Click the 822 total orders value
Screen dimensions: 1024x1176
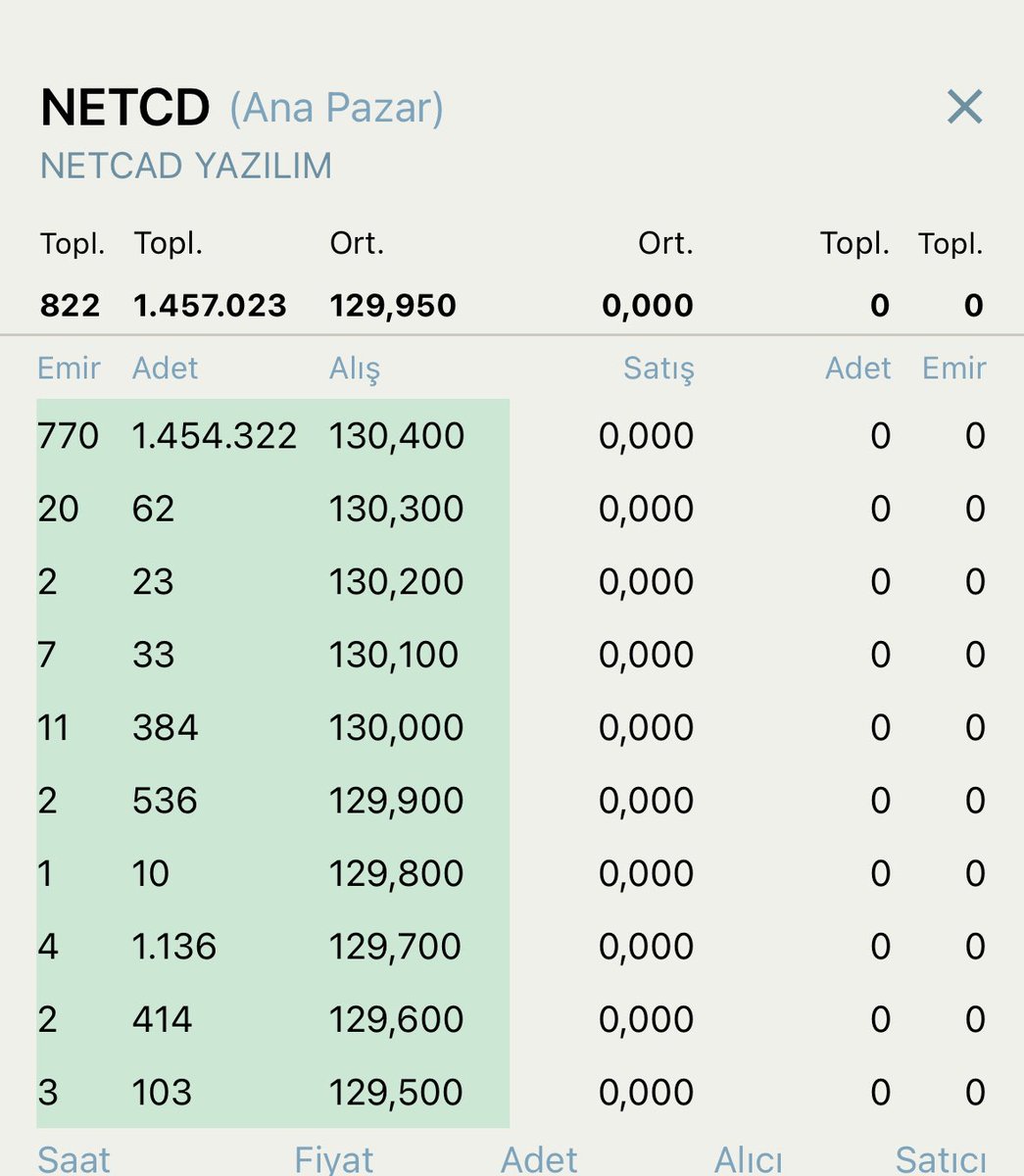click(x=70, y=305)
